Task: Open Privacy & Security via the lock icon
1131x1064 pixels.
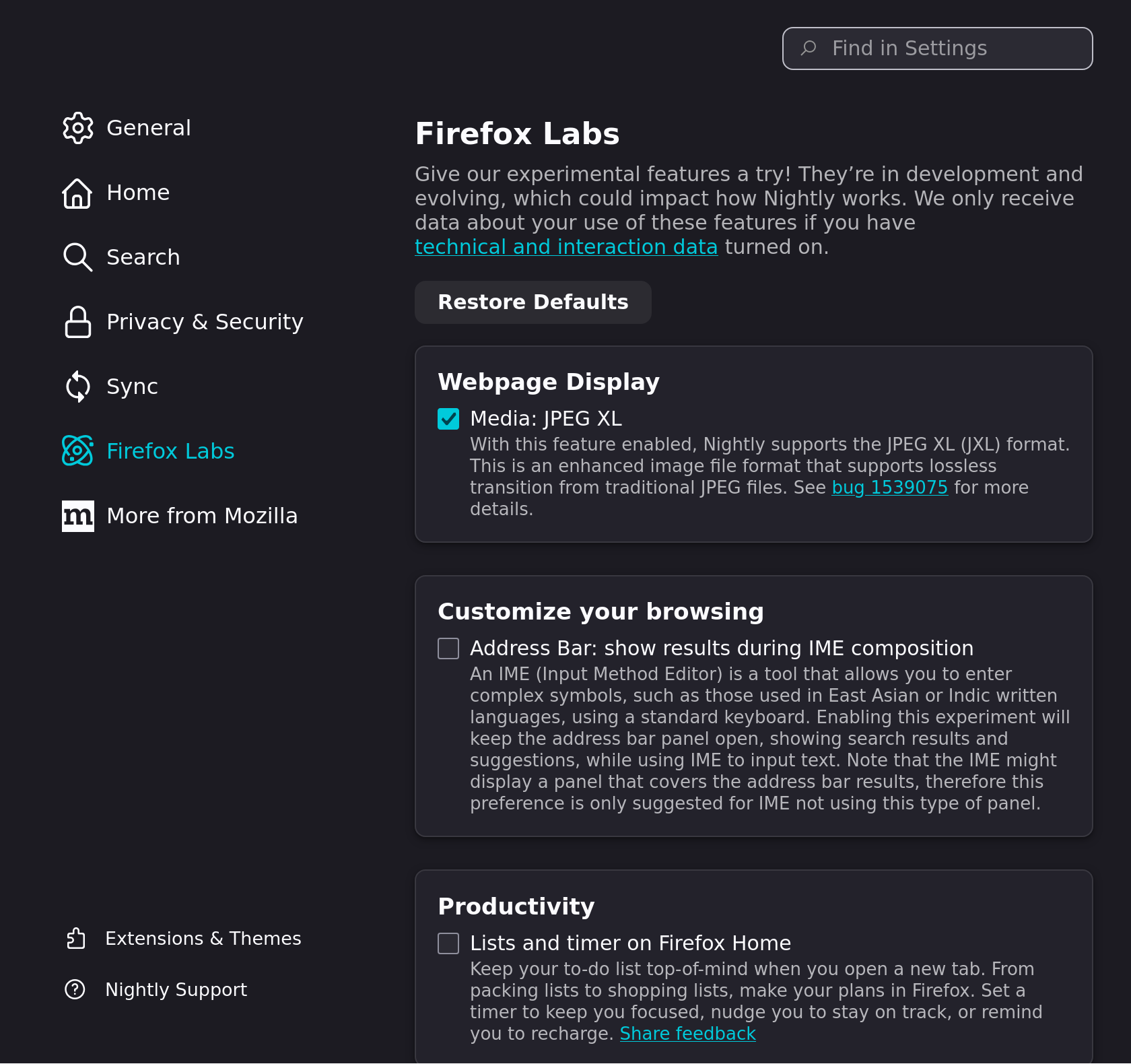Action: [77, 322]
